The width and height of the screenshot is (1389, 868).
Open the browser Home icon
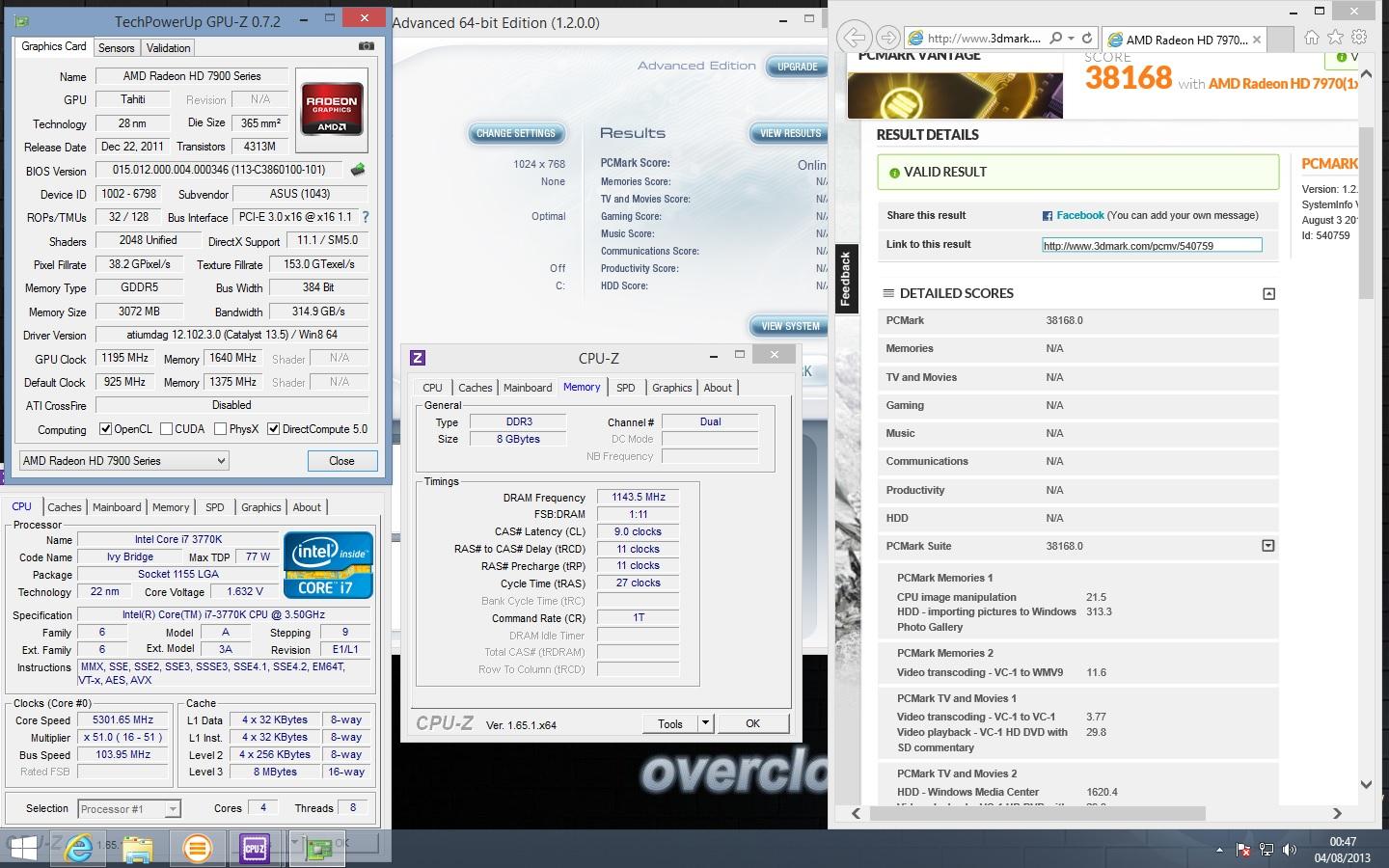coord(1311,38)
